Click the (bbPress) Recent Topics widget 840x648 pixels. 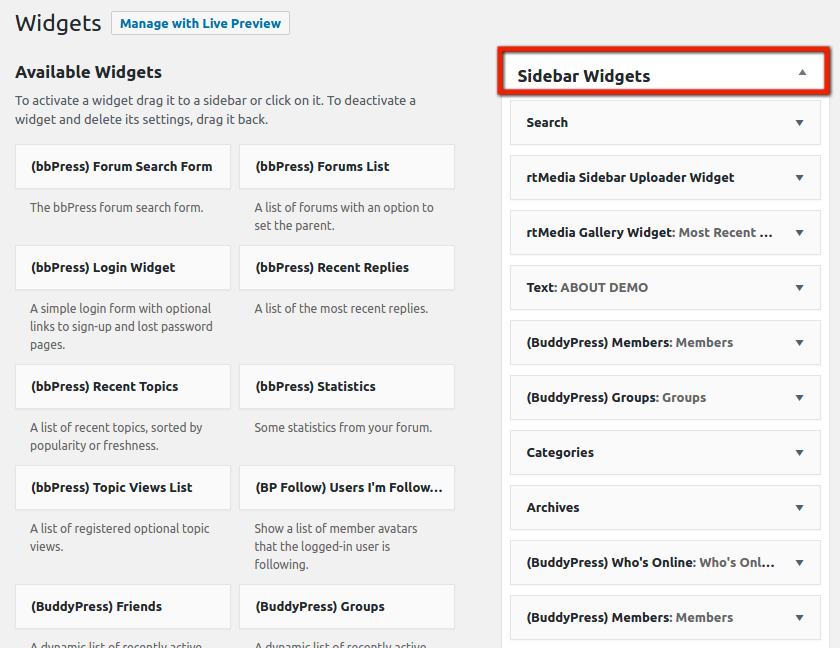[122, 387]
